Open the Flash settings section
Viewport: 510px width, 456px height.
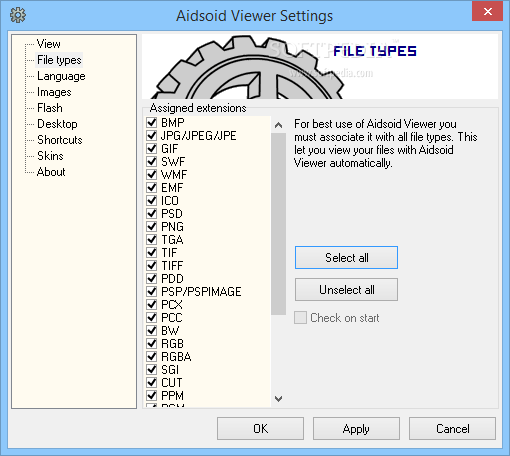pos(50,108)
